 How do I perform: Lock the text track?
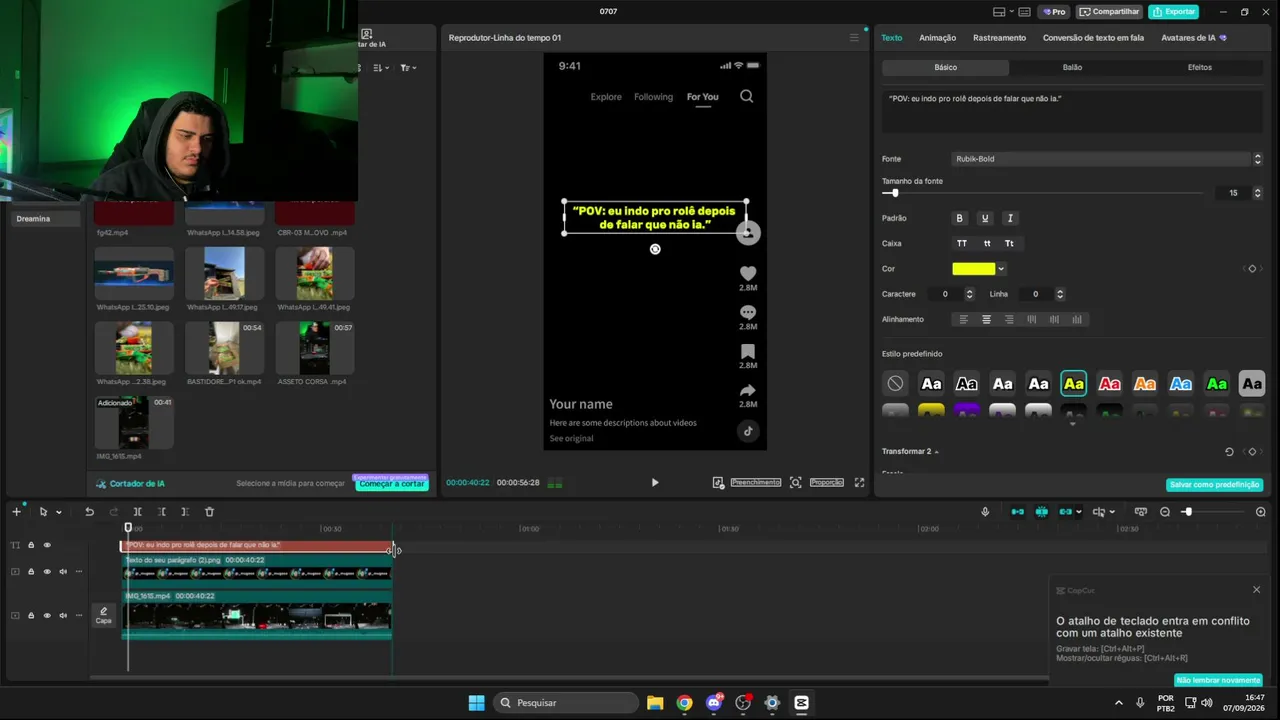tap(31, 545)
